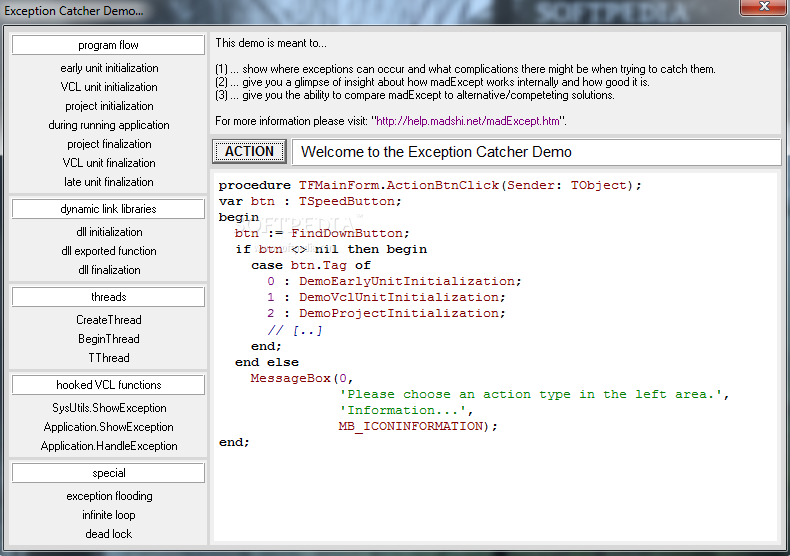Click 'MessageBox(0,' in the code
The height and width of the screenshot is (556, 790).
coord(302,378)
